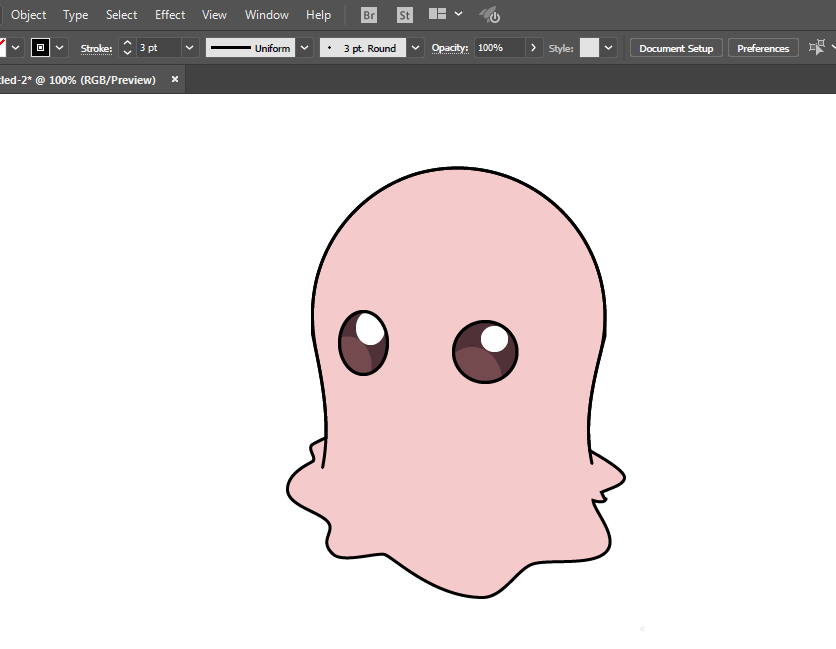The image size is (836, 649).
Task: Click the graphic Style swatch
Action: (589, 48)
